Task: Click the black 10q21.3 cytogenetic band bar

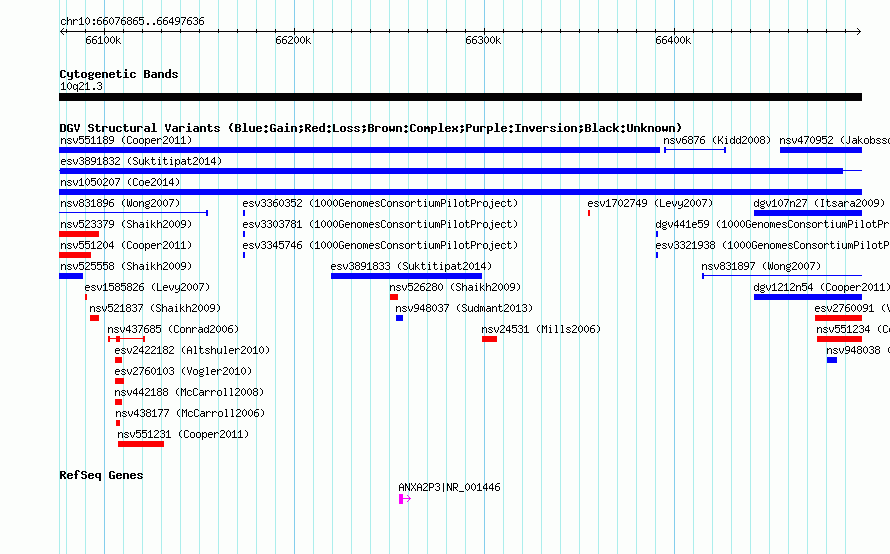Action: 460,97
